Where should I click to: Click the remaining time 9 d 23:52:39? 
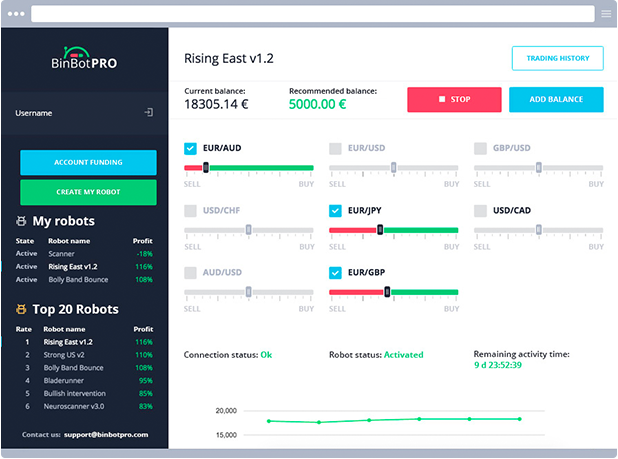pos(498,365)
